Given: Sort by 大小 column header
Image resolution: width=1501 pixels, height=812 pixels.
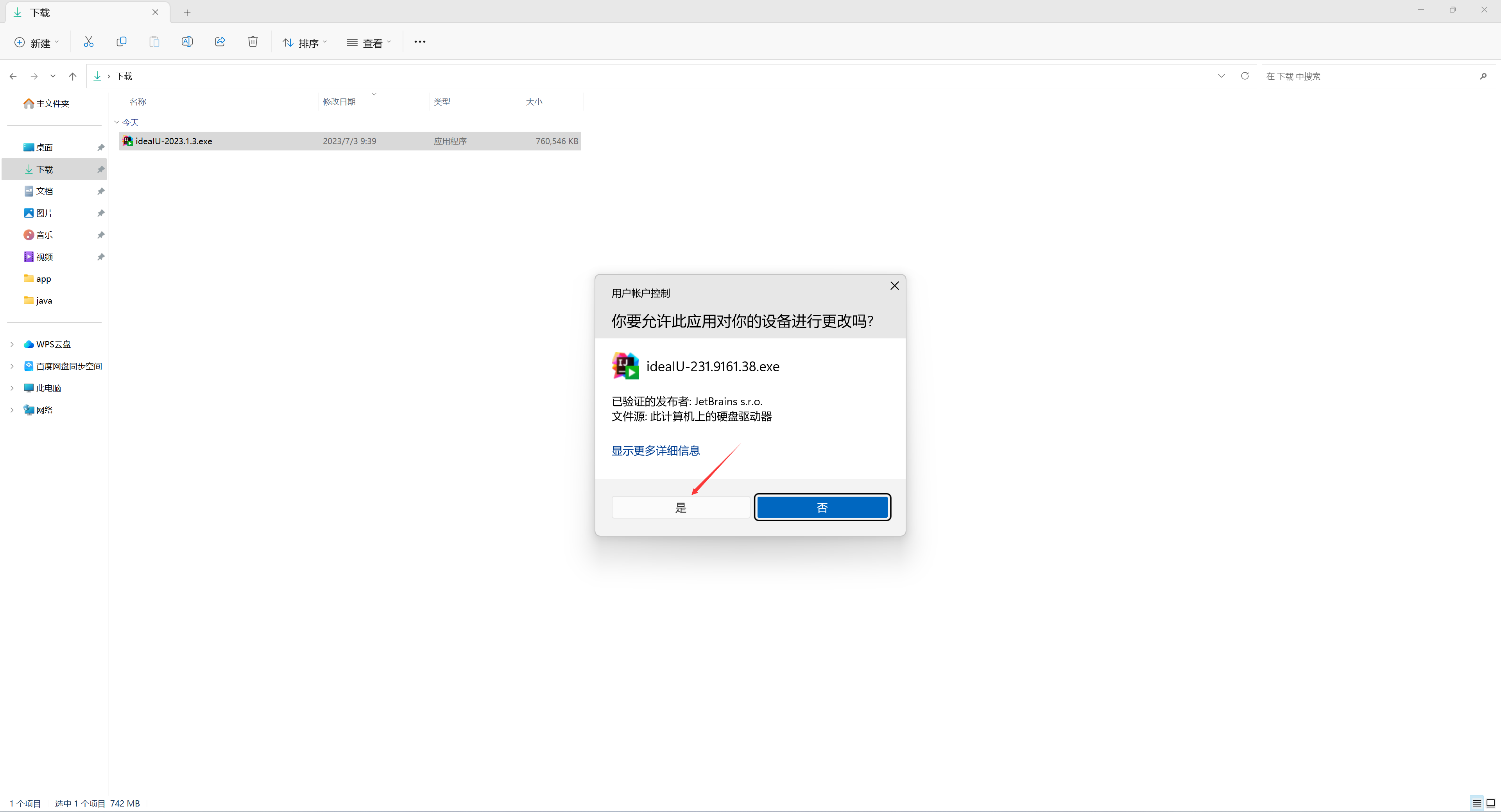Looking at the screenshot, I should pyautogui.click(x=534, y=101).
